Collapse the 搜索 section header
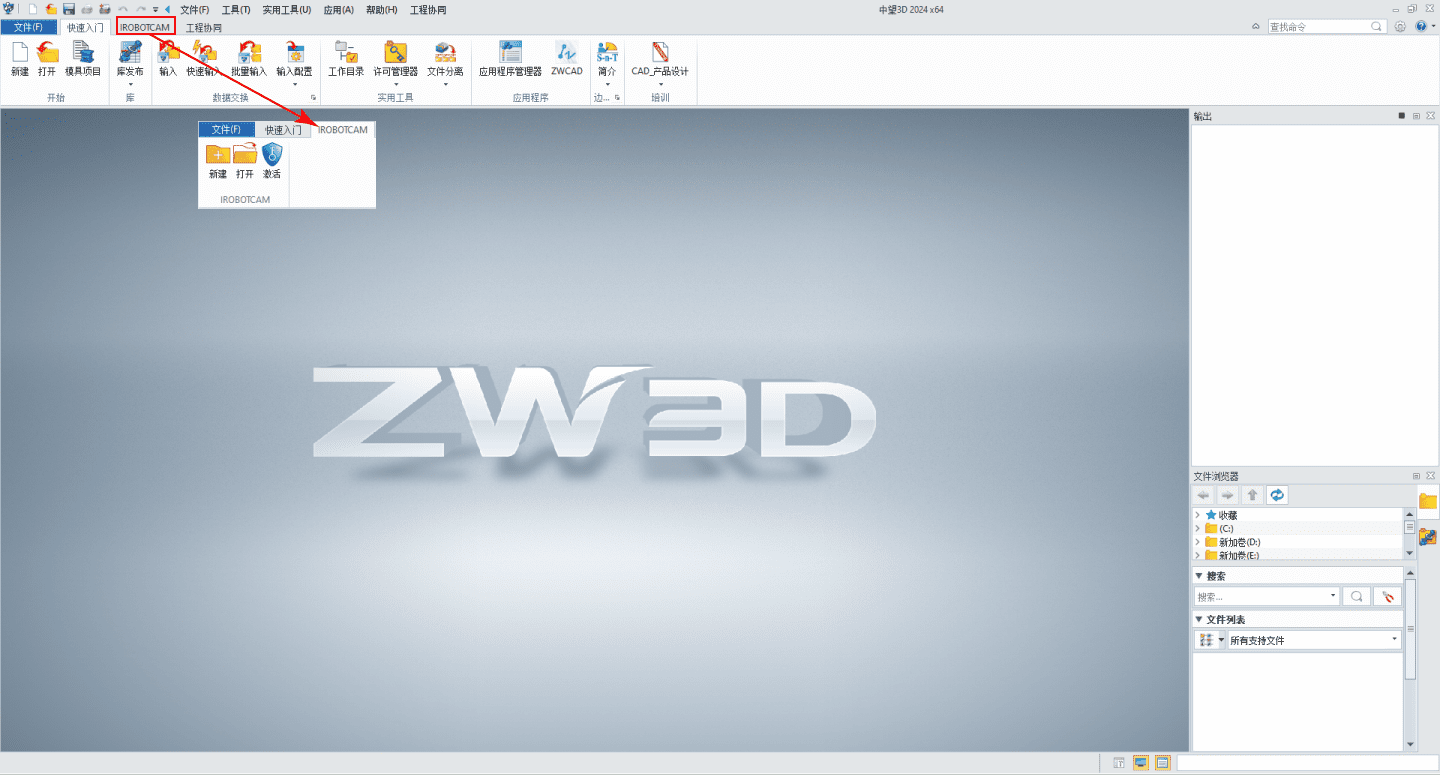The height and width of the screenshot is (775, 1440). click(x=1199, y=576)
